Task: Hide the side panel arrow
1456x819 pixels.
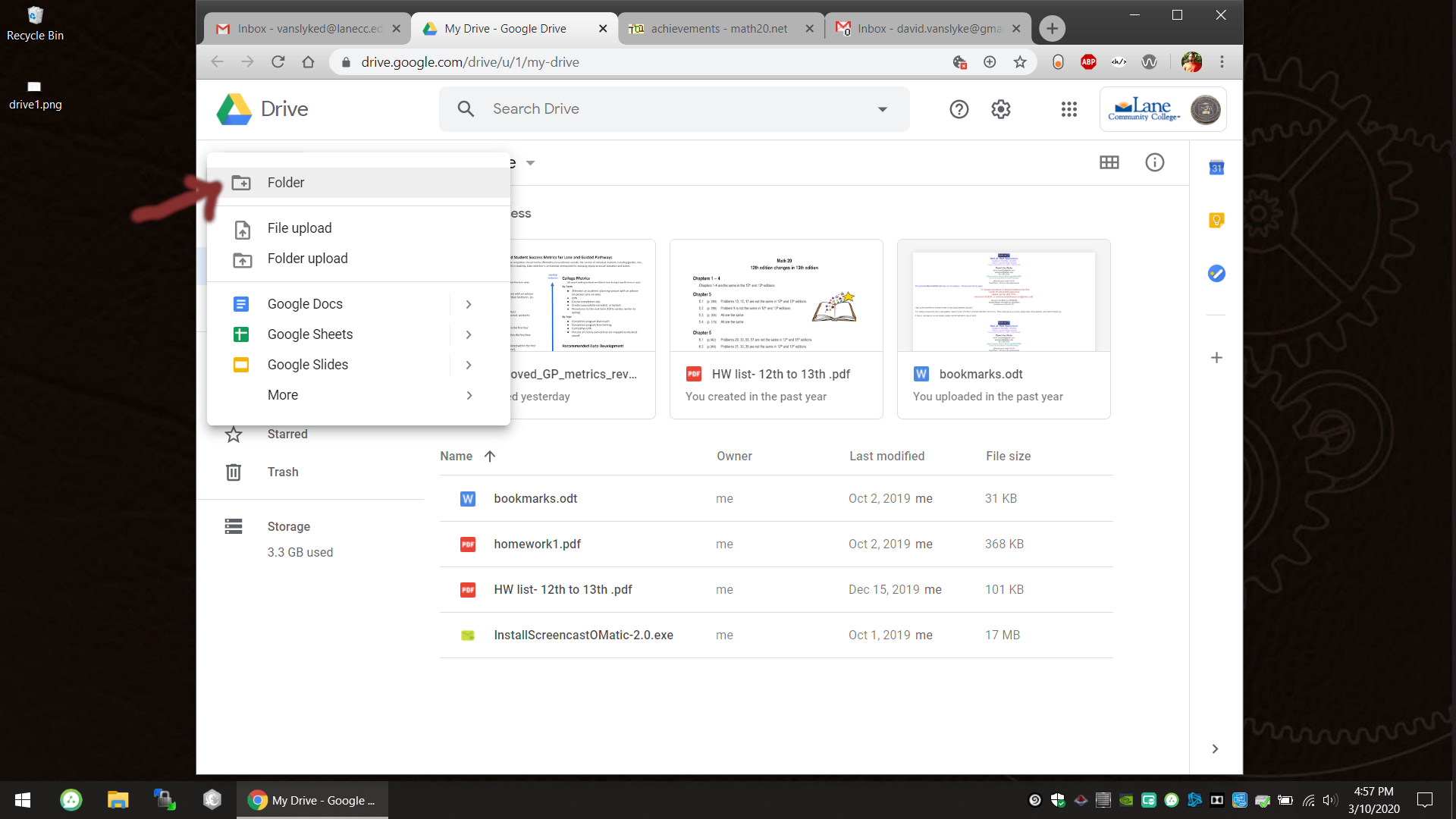Action: click(x=1215, y=749)
